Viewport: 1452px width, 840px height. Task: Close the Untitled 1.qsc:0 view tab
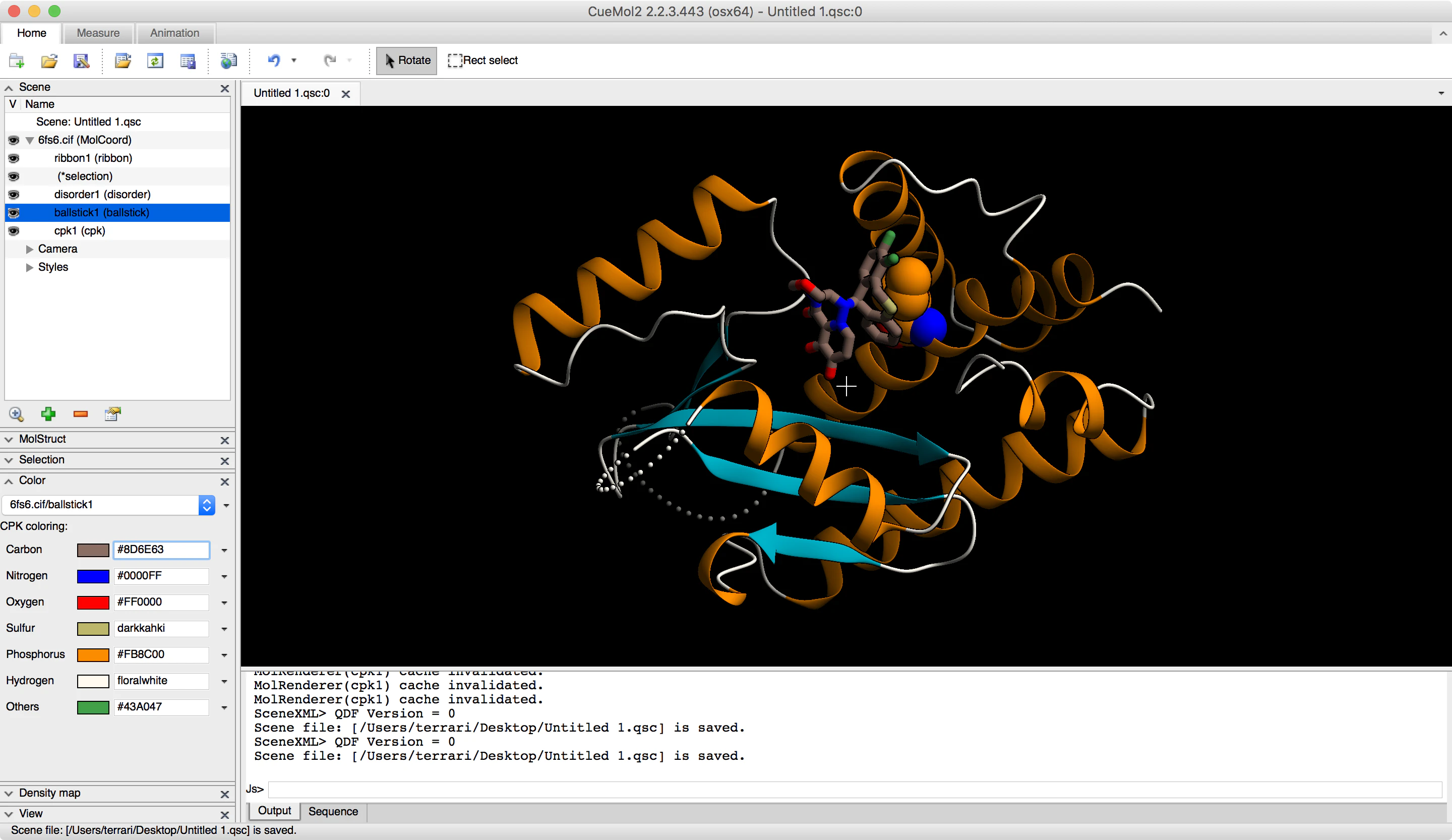(x=346, y=94)
